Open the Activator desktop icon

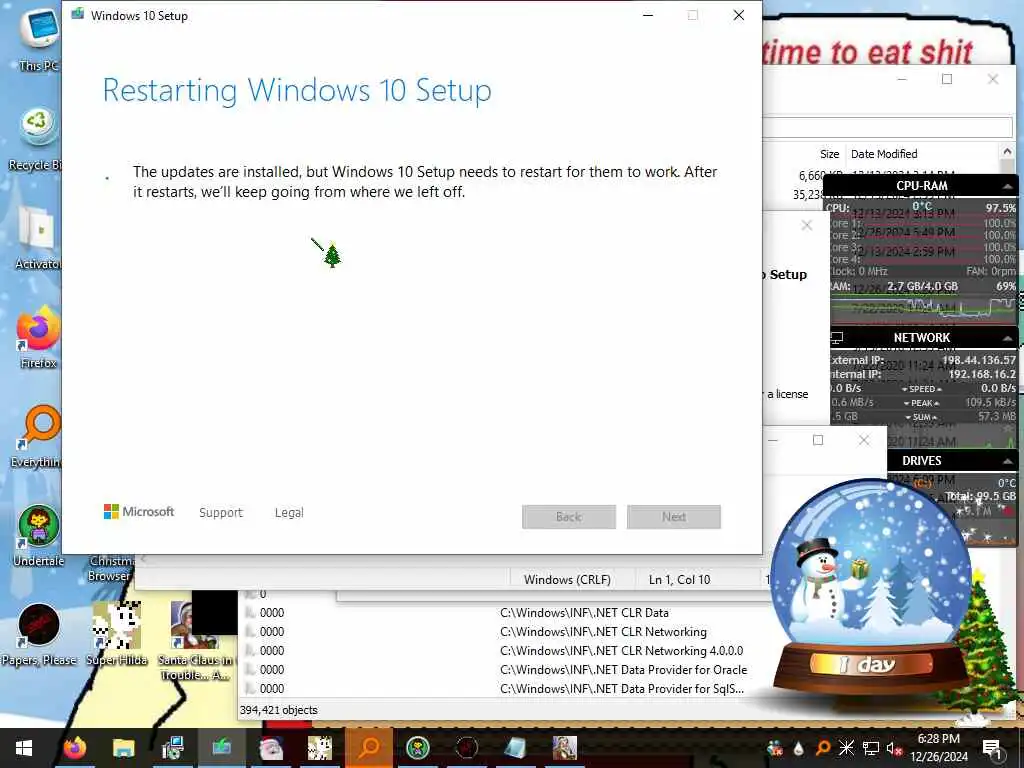38,236
